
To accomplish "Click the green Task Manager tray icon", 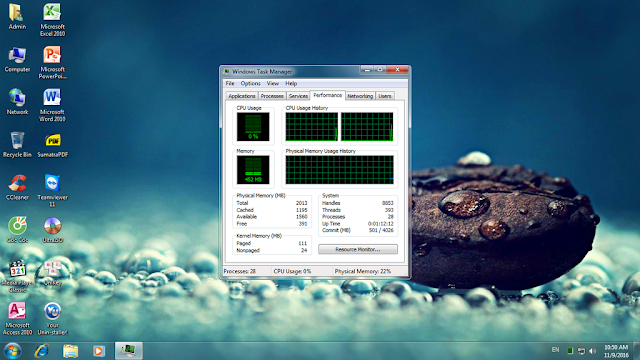I will click(x=570, y=351).
